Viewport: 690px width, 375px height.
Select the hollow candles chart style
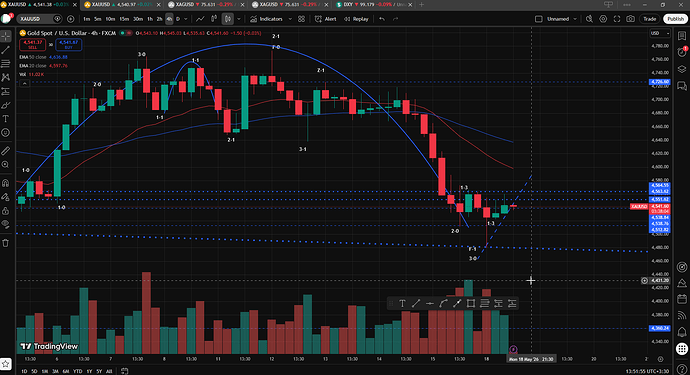click(x=214, y=19)
